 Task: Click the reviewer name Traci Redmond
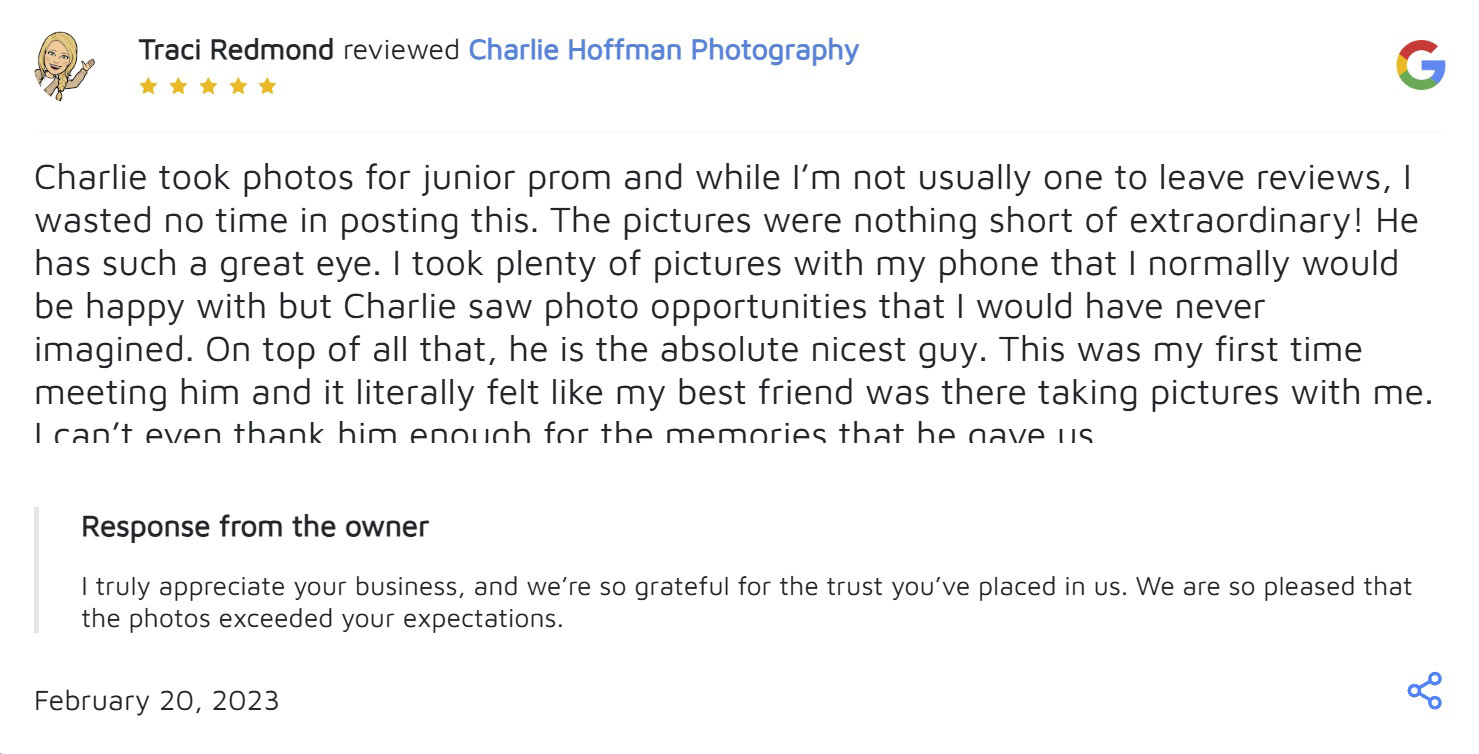pos(236,50)
